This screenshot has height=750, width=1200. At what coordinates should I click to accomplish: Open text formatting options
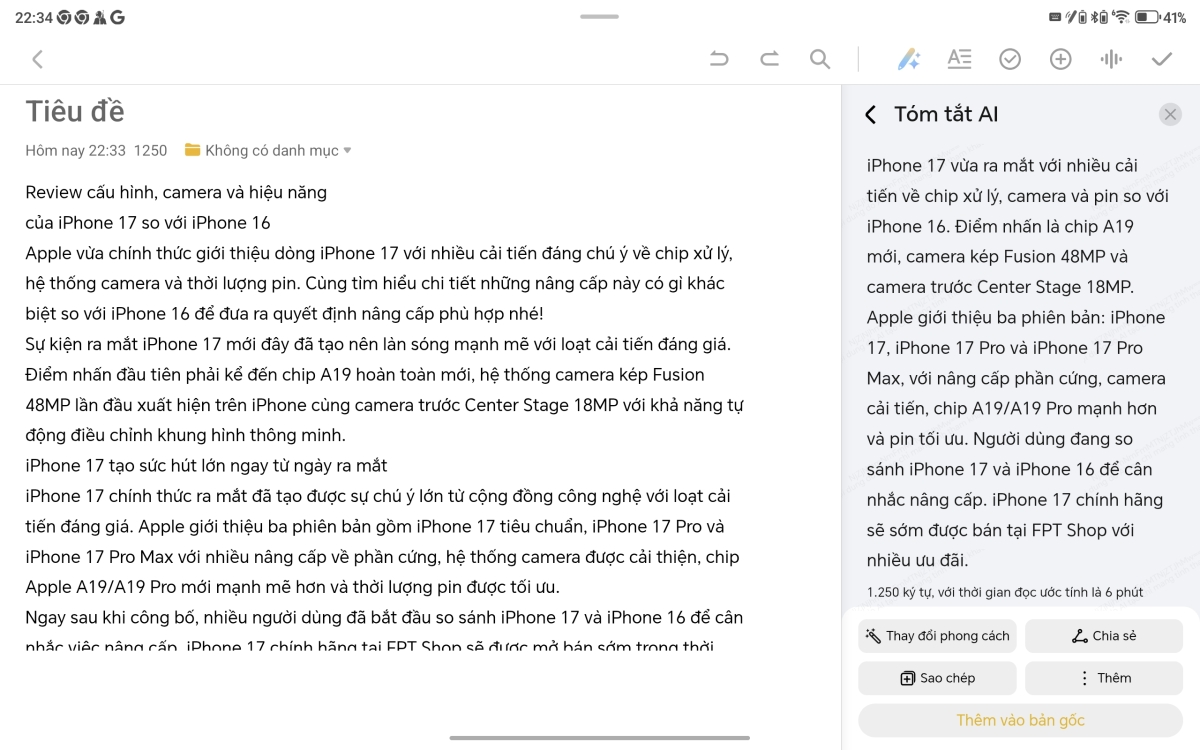[x=959, y=59]
